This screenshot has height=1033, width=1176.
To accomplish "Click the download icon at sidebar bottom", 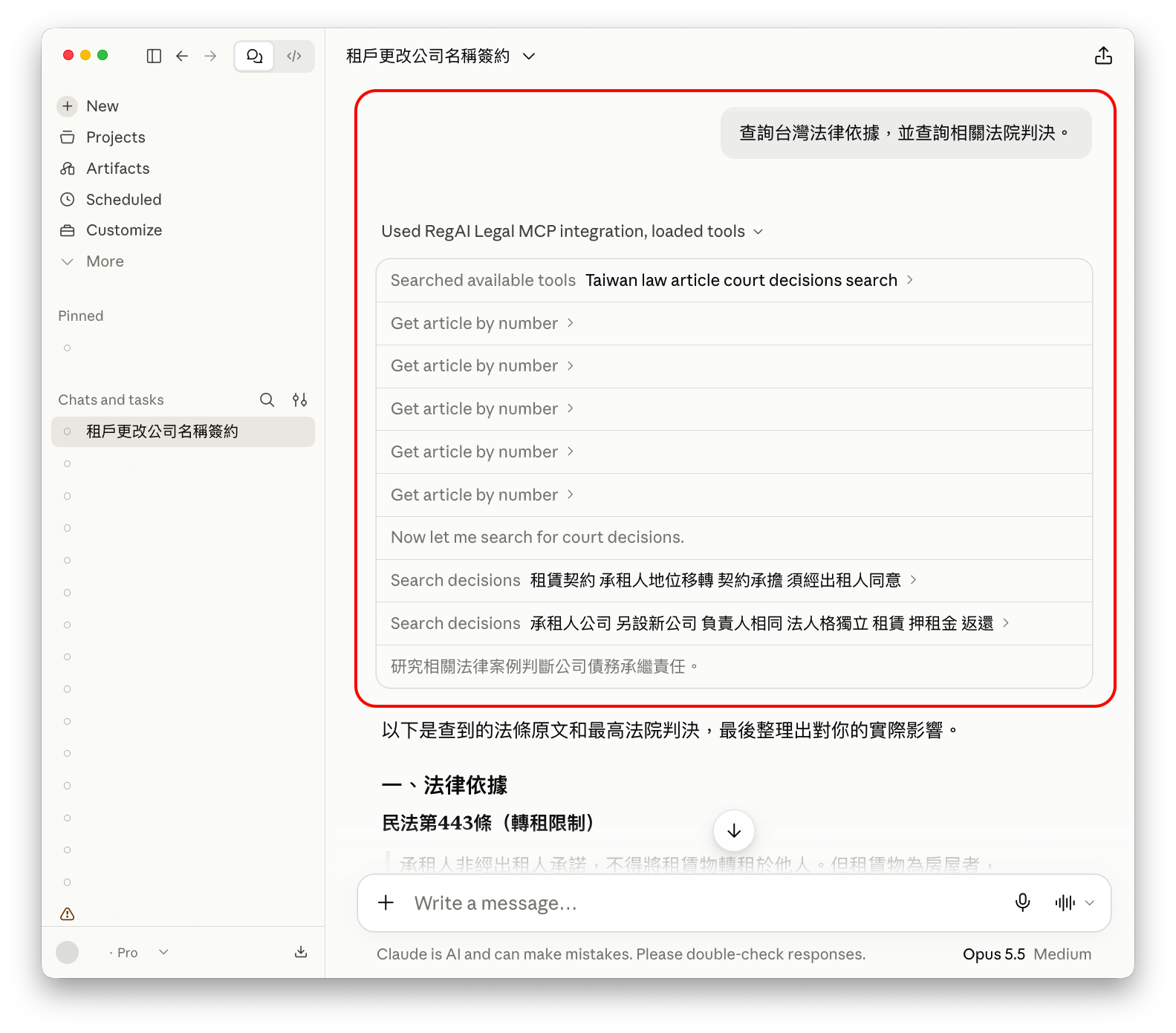I will click(301, 952).
